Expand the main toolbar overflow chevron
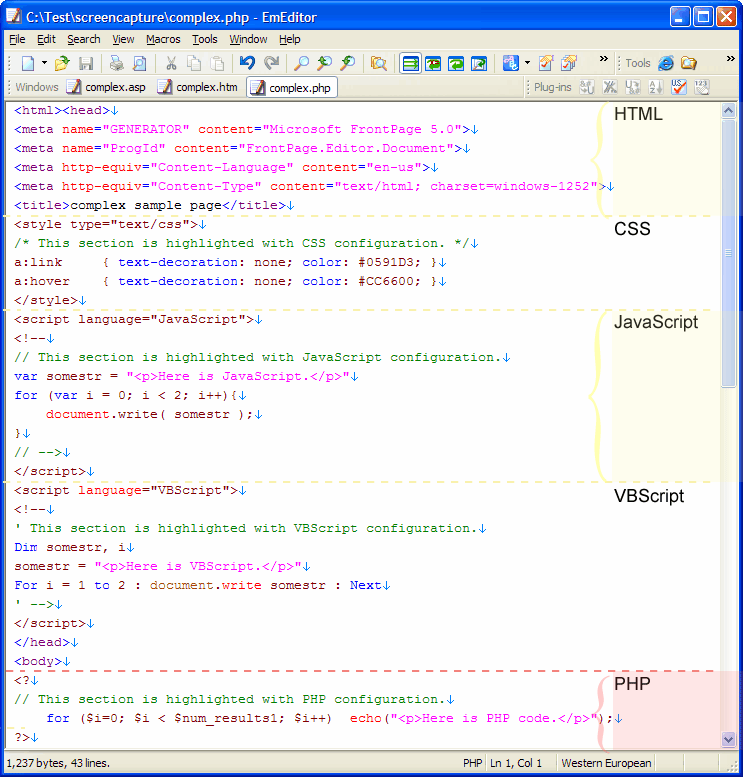This screenshot has height=777, width=743. pos(603,58)
